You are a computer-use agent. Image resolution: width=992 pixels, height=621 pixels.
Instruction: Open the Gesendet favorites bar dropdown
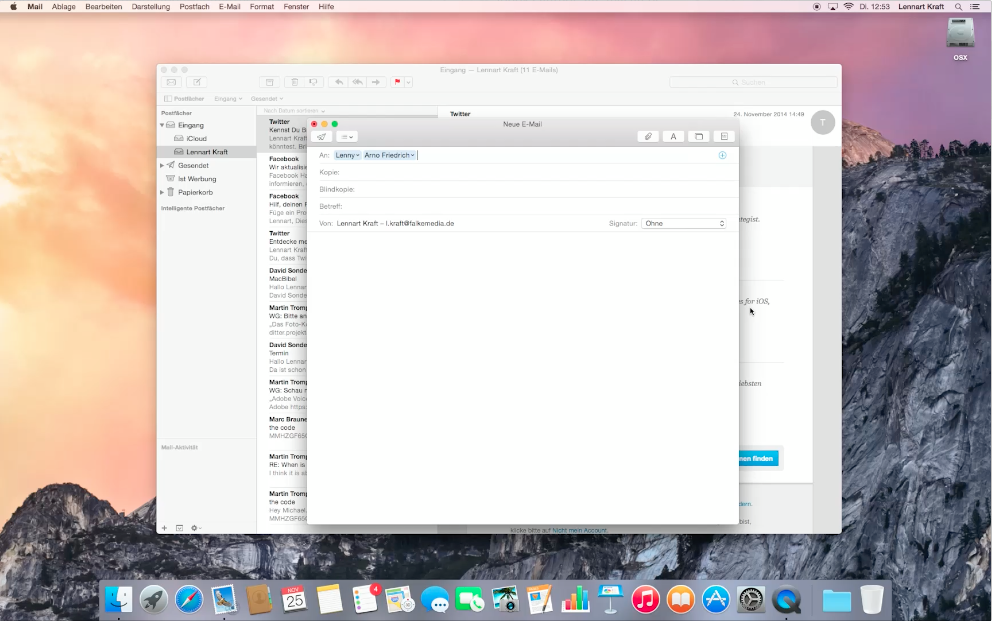tap(267, 99)
